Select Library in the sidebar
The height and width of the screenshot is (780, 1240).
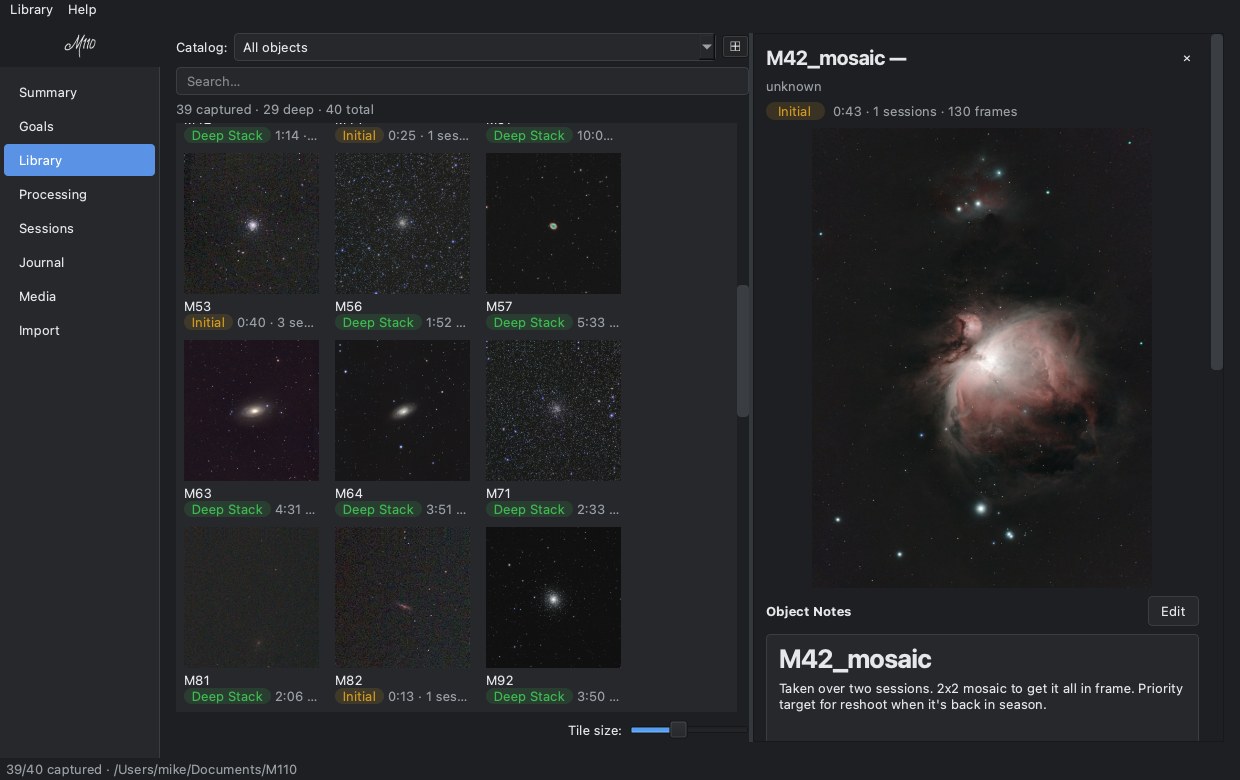pyautogui.click(x=79, y=160)
